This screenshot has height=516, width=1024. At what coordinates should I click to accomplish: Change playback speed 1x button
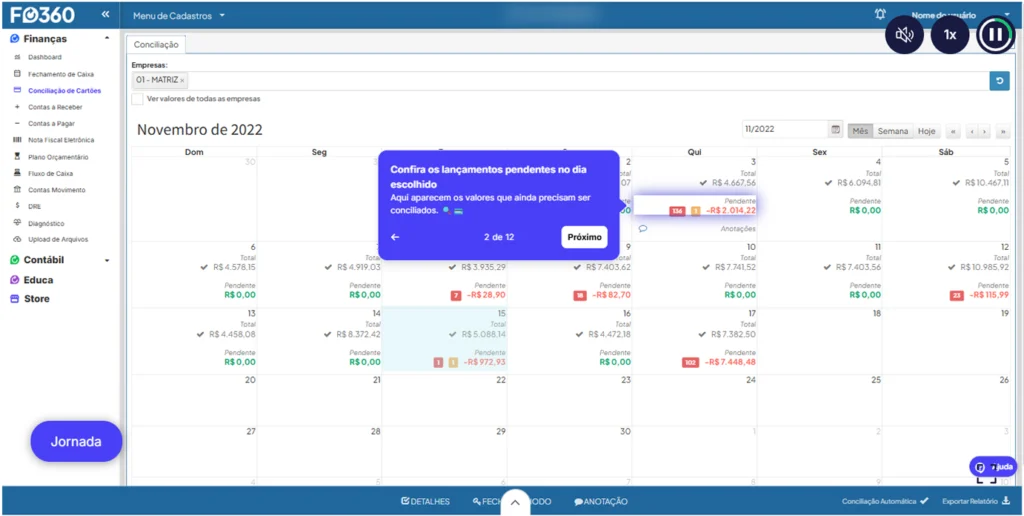[x=950, y=35]
